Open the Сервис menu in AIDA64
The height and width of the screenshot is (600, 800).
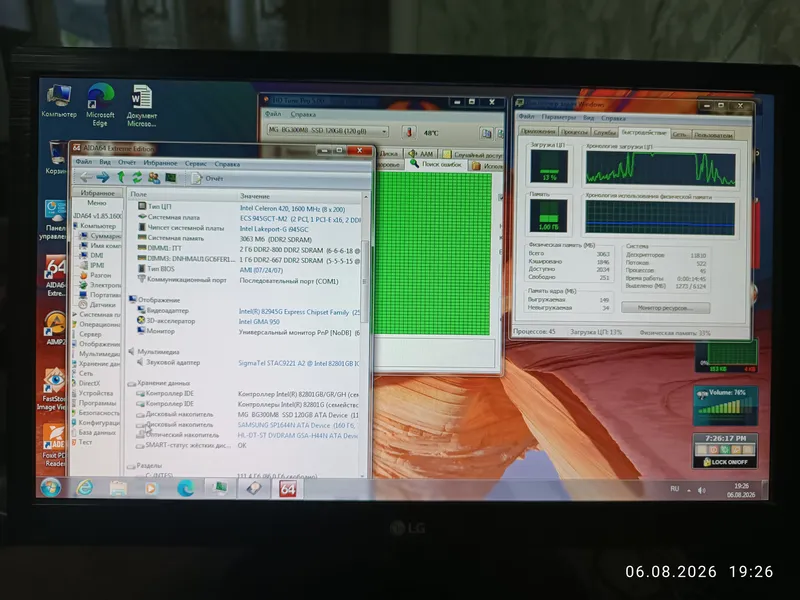(195, 164)
